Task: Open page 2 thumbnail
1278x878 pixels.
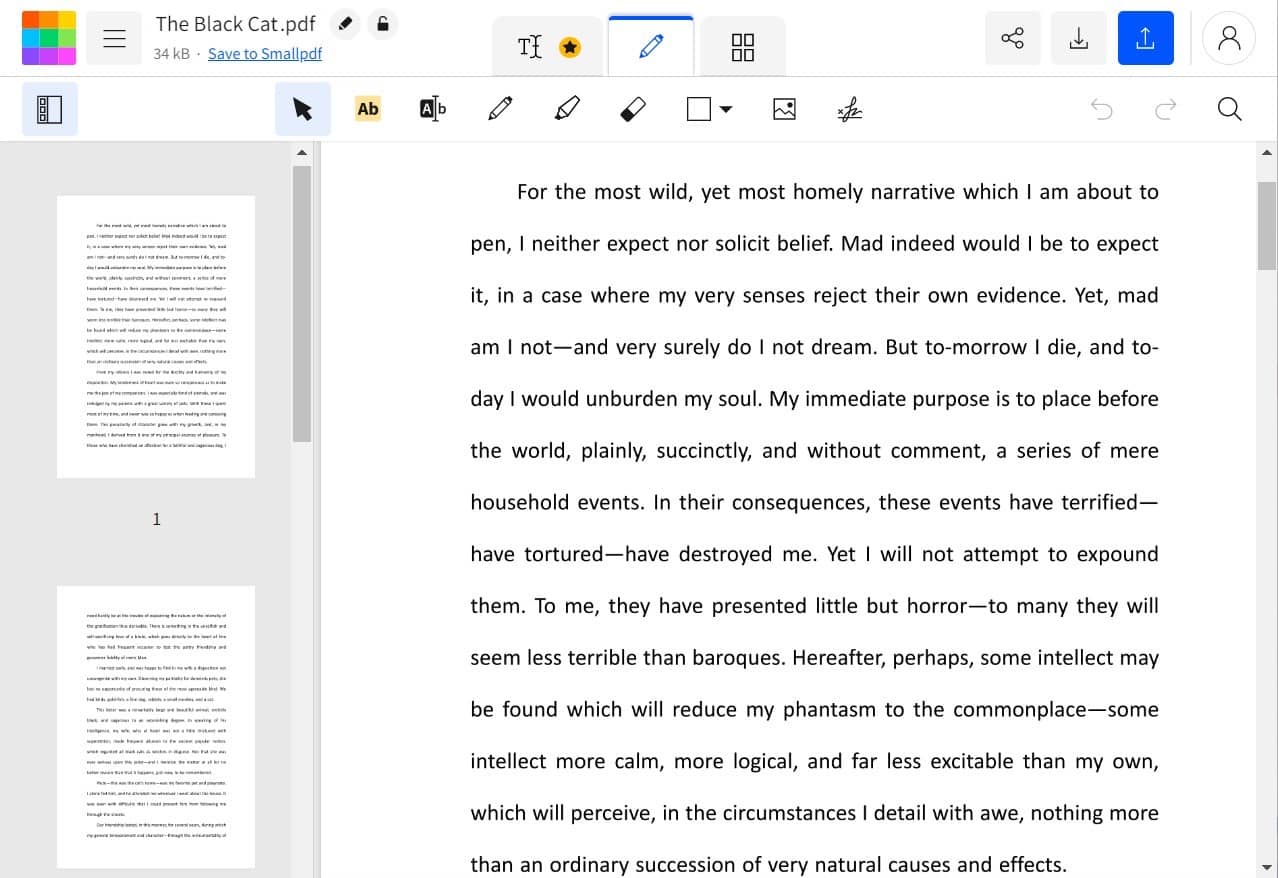Action: click(156, 727)
